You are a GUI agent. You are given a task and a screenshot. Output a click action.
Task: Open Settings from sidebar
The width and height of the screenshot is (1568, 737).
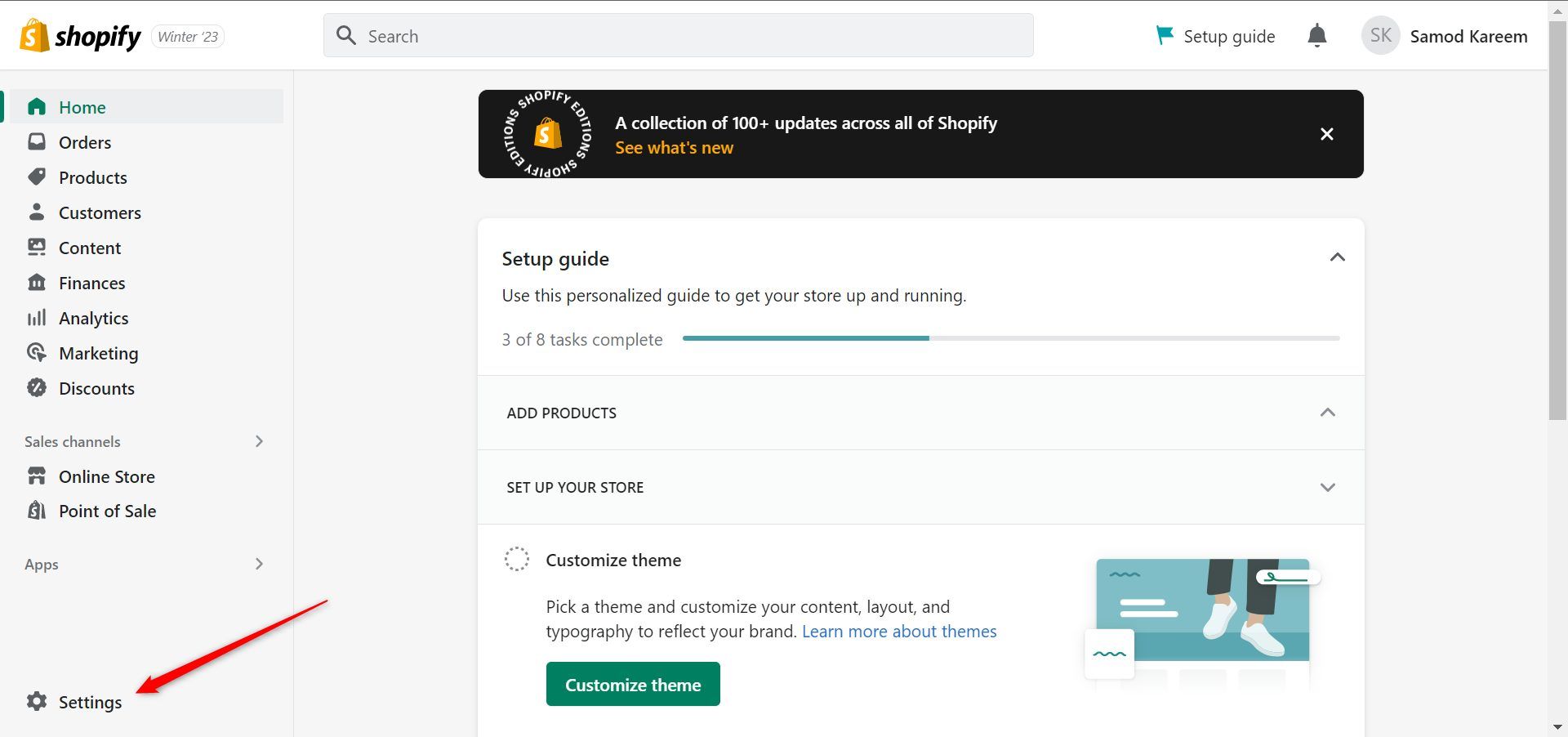click(90, 702)
